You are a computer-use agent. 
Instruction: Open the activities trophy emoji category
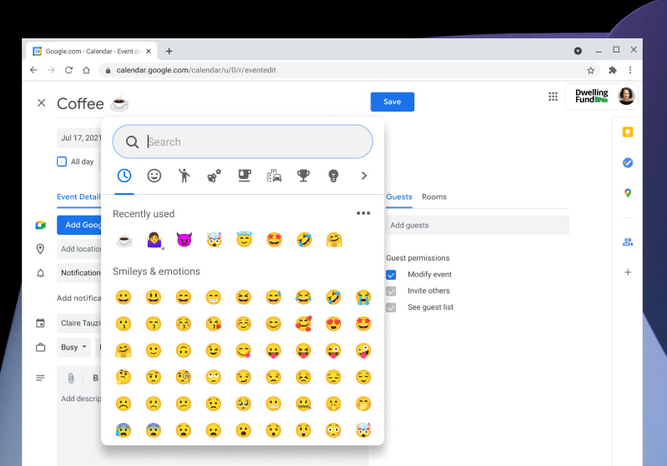click(303, 175)
